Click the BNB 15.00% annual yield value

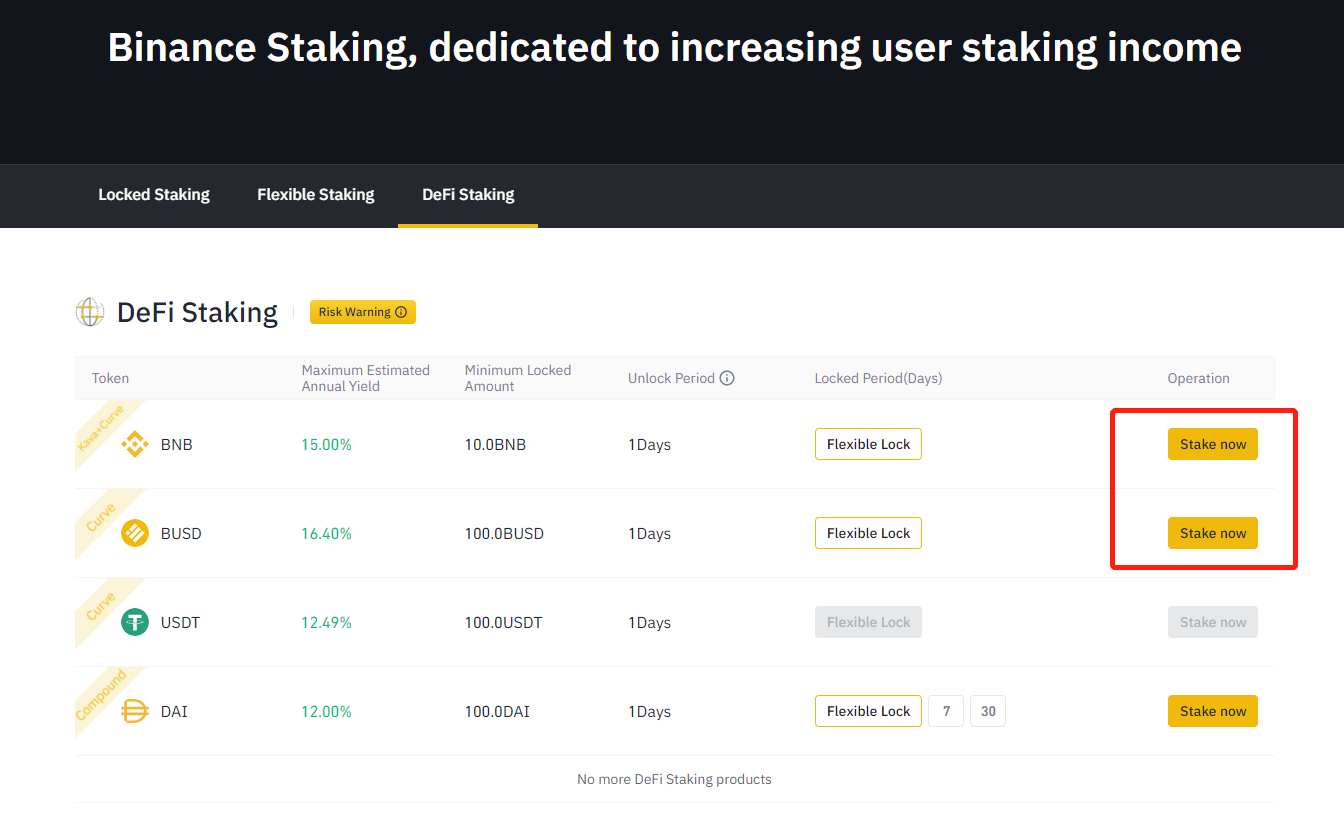[327, 445]
